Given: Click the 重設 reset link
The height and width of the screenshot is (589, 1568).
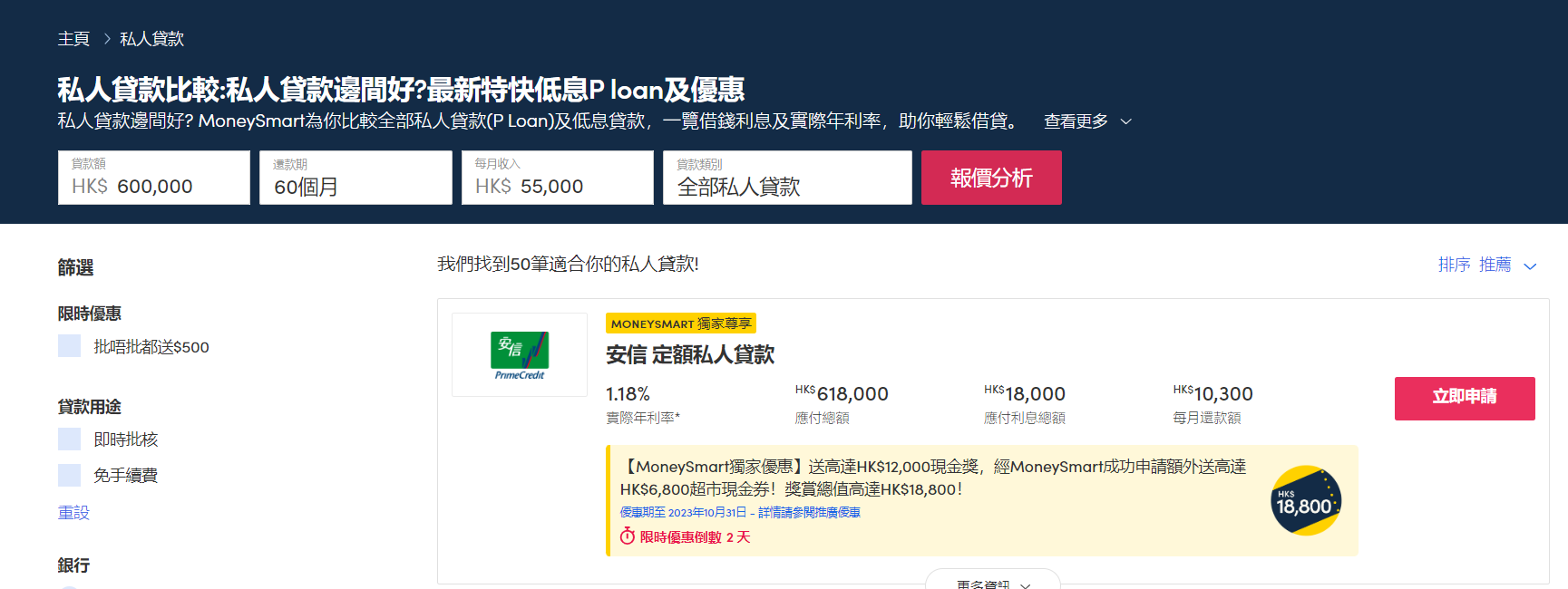Looking at the screenshot, I should click(73, 513).
